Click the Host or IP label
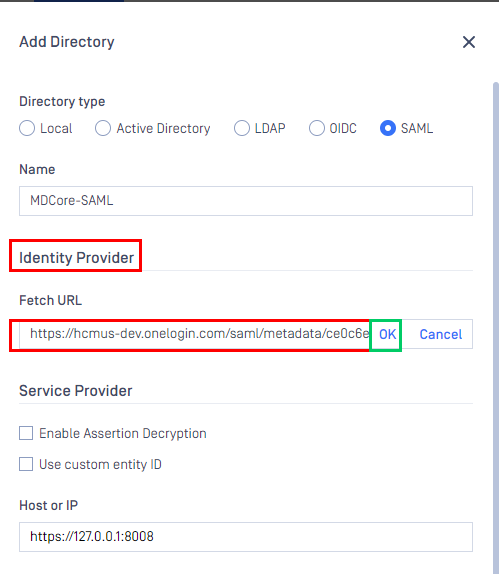 (48, 505)
